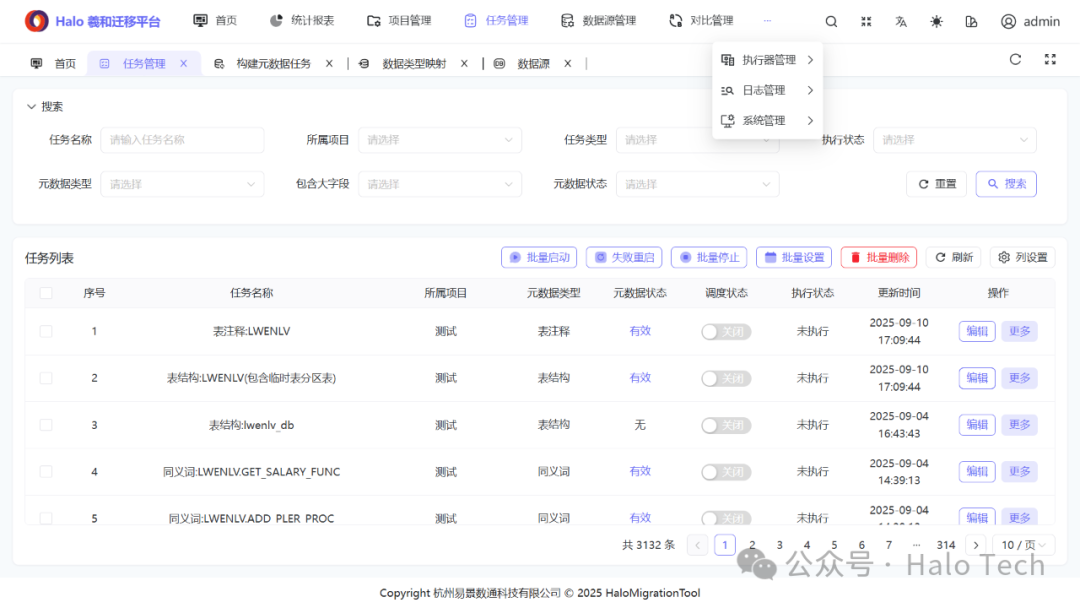
Task: Go to next page arrow in pagination
Action: 976,545
